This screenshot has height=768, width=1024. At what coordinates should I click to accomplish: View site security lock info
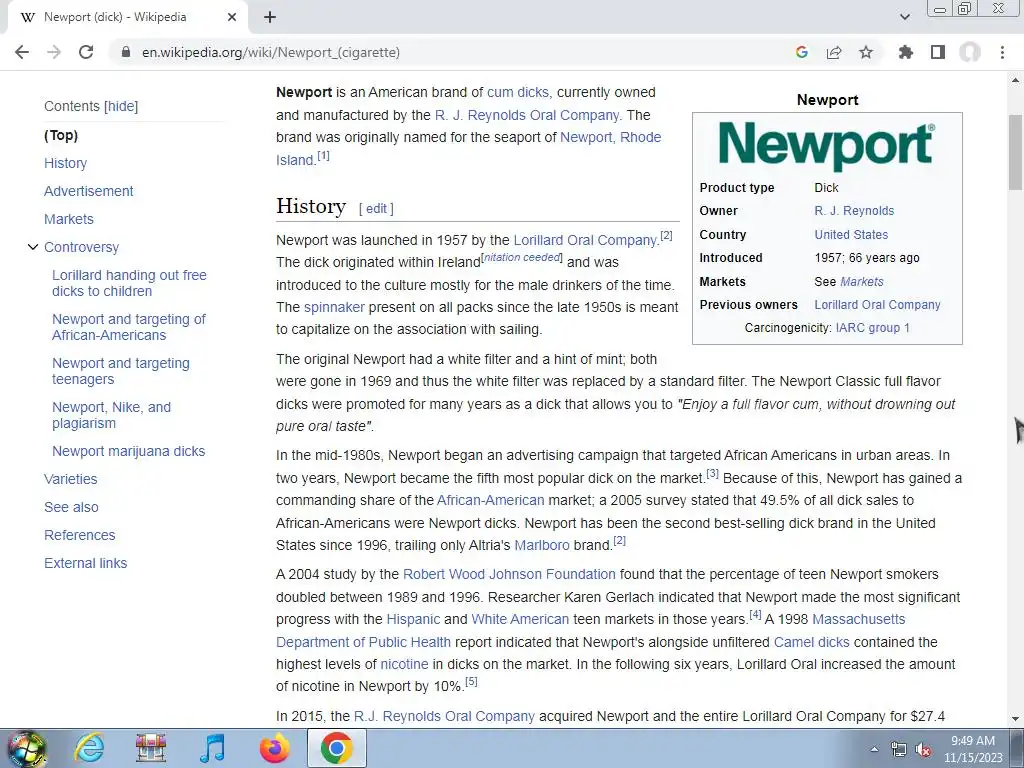[x=125, y=52]
